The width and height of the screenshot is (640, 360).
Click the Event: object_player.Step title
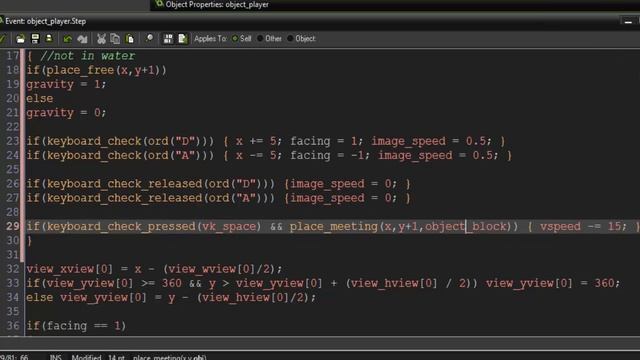click(x=45, y=21)
